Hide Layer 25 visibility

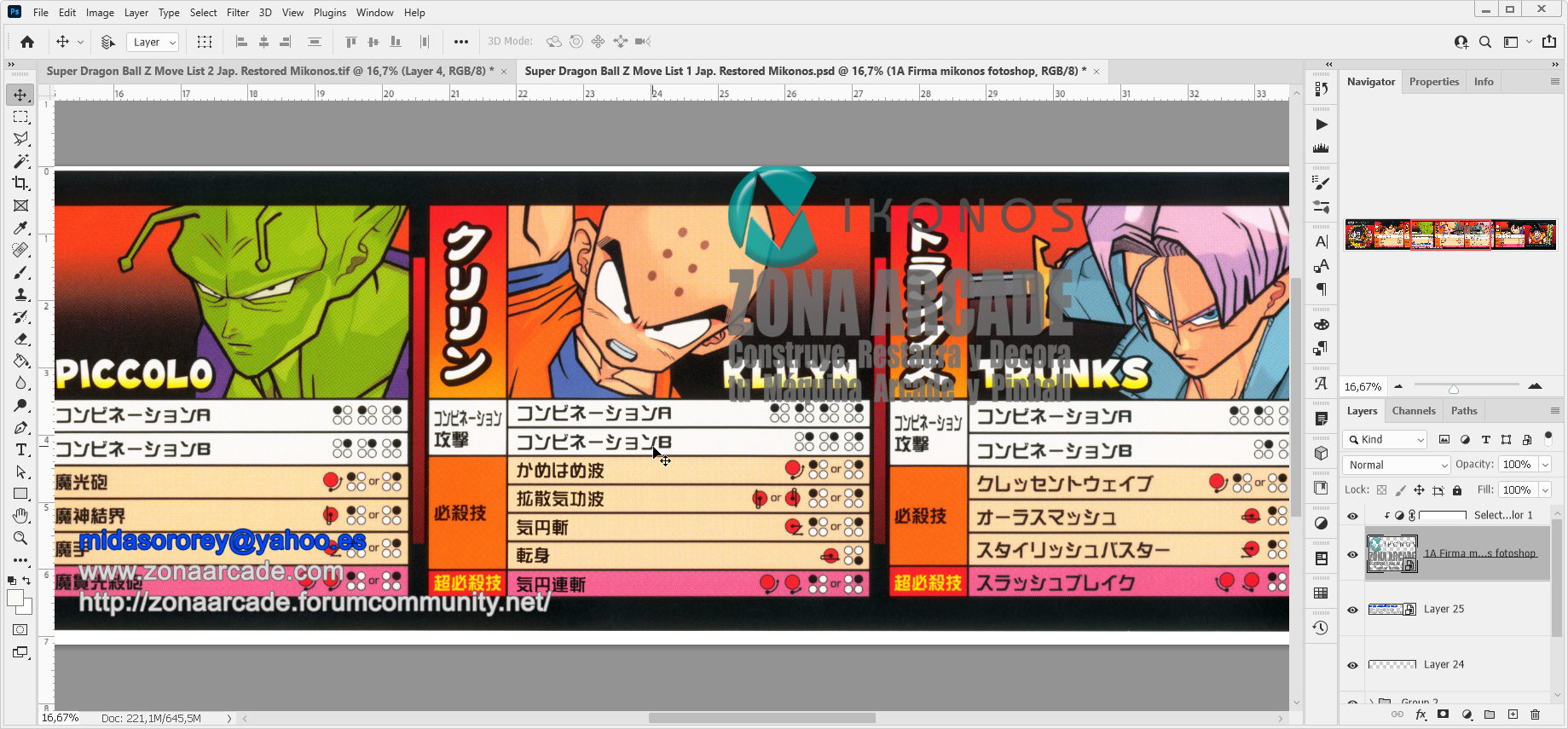[x=1352, y=610]
